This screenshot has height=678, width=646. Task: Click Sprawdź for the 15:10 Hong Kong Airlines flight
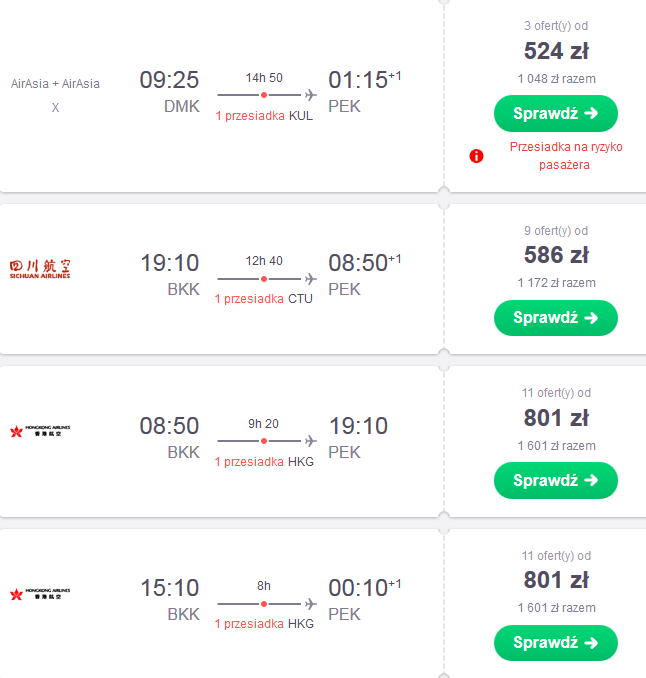pos(556,643)
